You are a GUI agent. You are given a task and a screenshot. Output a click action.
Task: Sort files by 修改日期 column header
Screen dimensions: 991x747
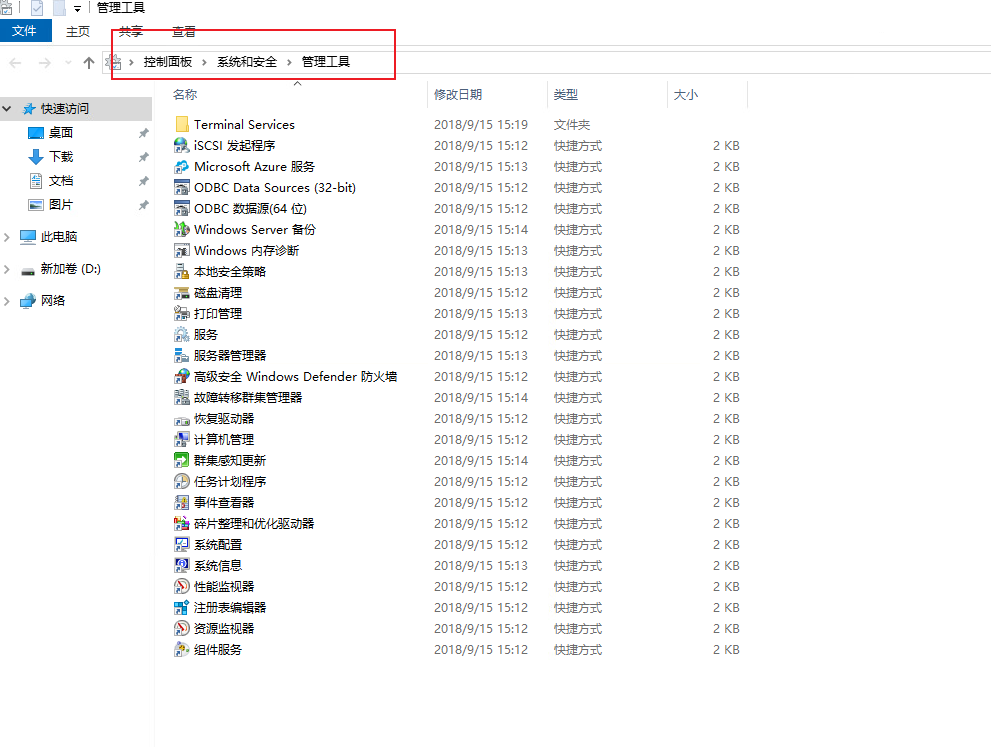point(458,95)
